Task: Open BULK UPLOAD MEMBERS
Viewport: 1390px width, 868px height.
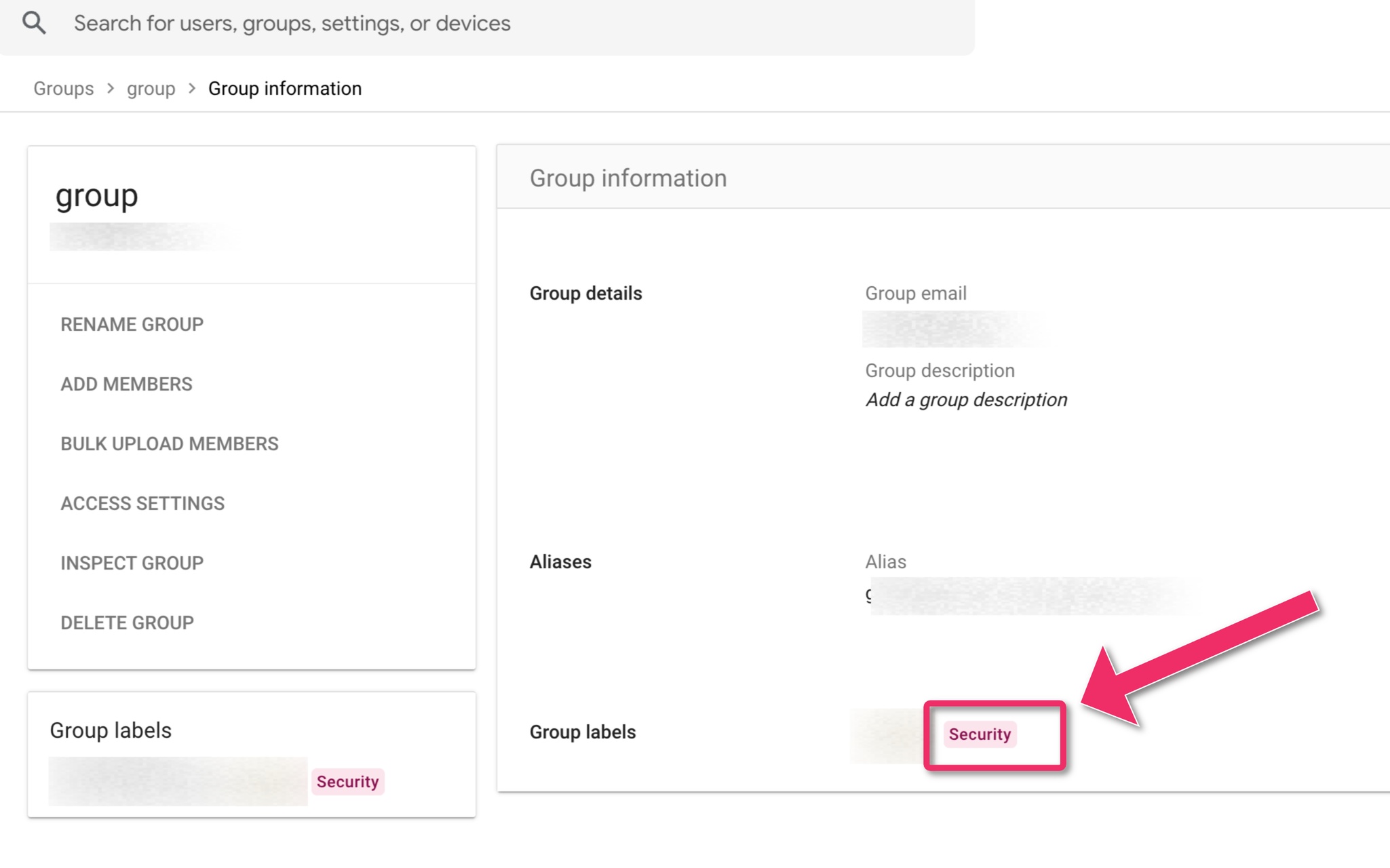Action: pyautogui.click(x=169, y=443)
